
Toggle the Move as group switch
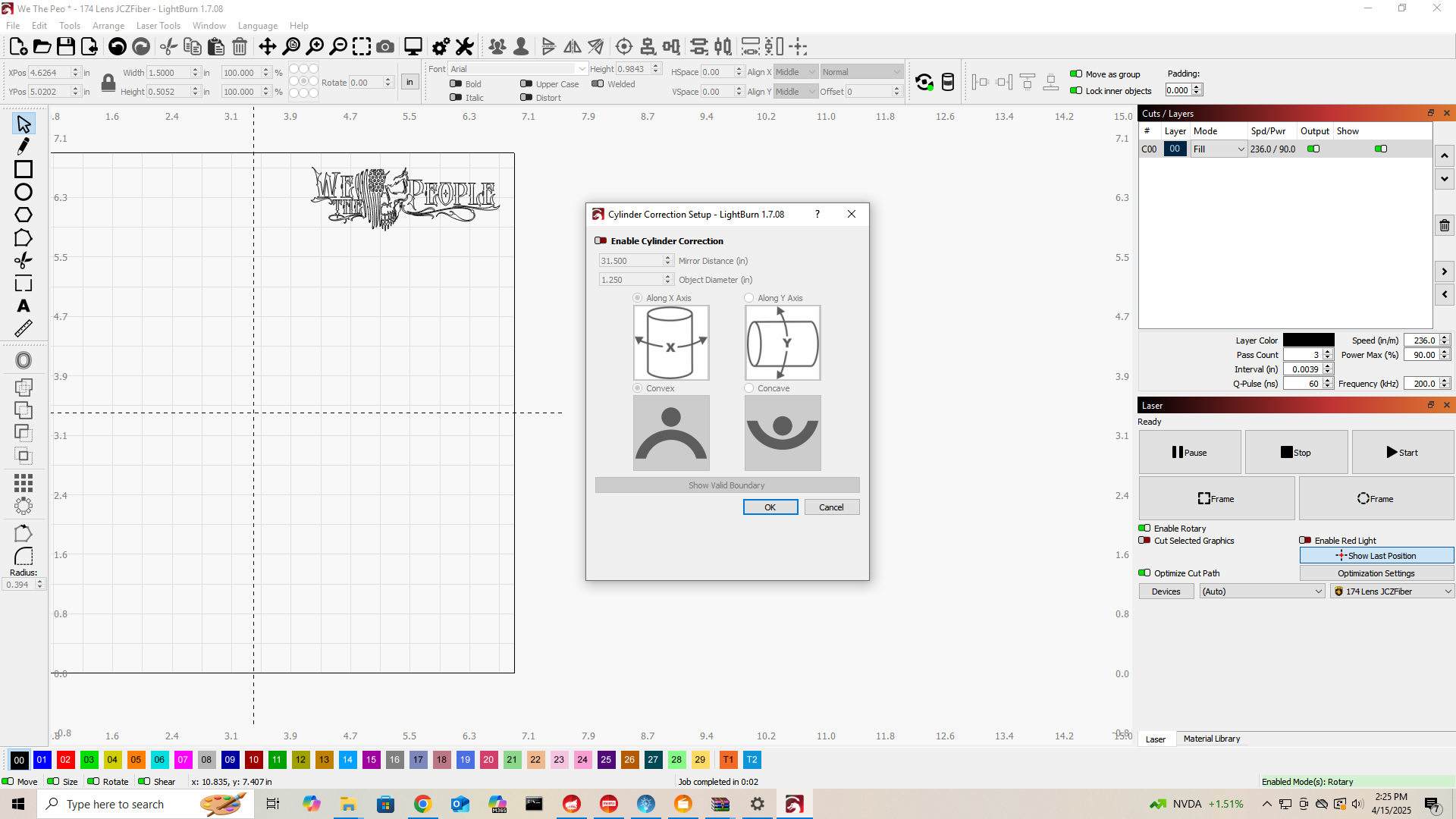pos(1076,74)
